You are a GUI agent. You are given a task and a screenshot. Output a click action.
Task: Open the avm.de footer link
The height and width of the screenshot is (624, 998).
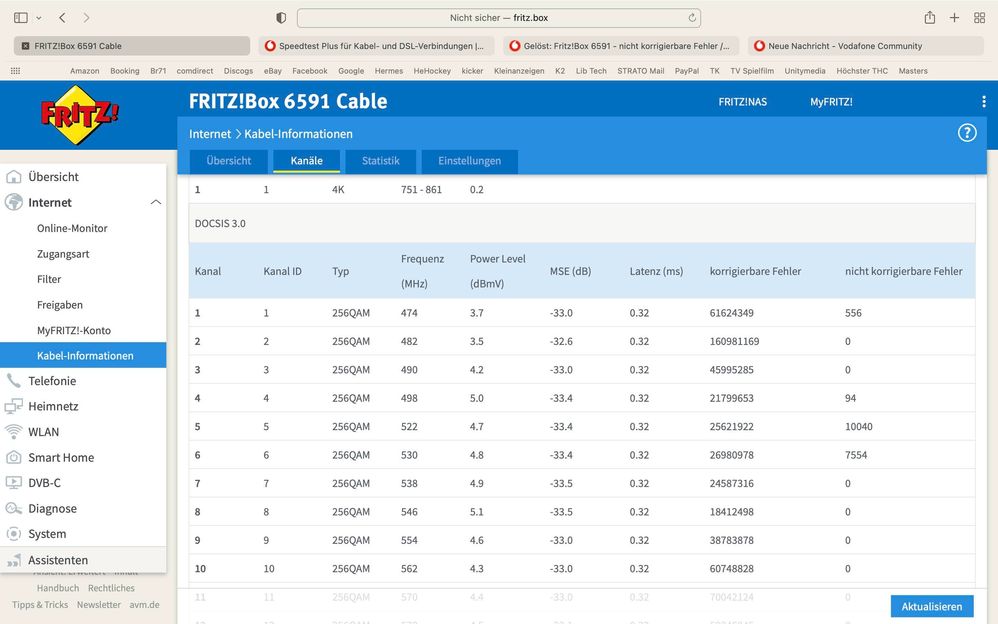(144, 605)
